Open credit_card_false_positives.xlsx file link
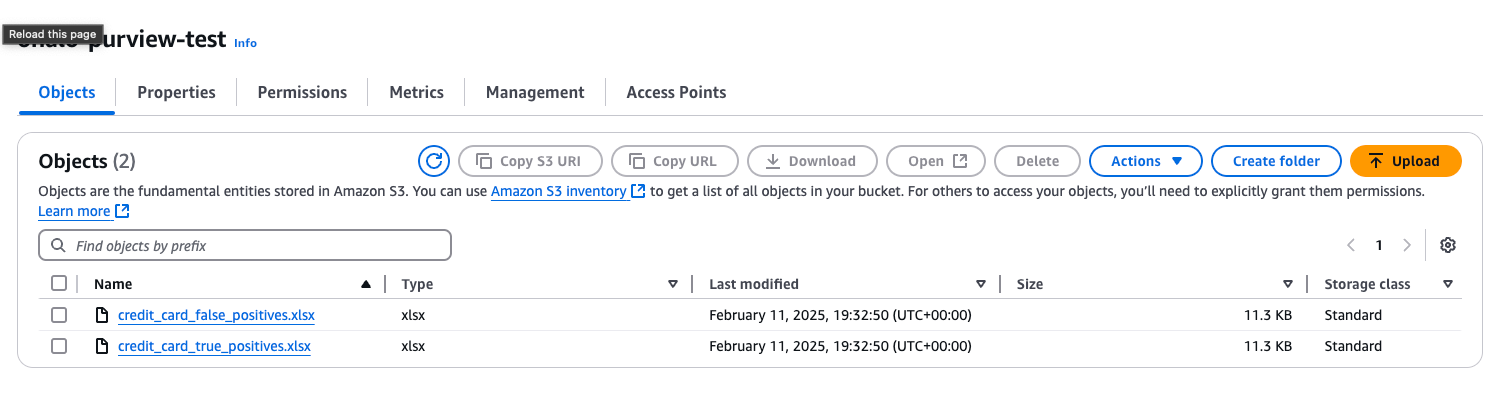Viewport: 1498px width, 408px height. (216, 316)
